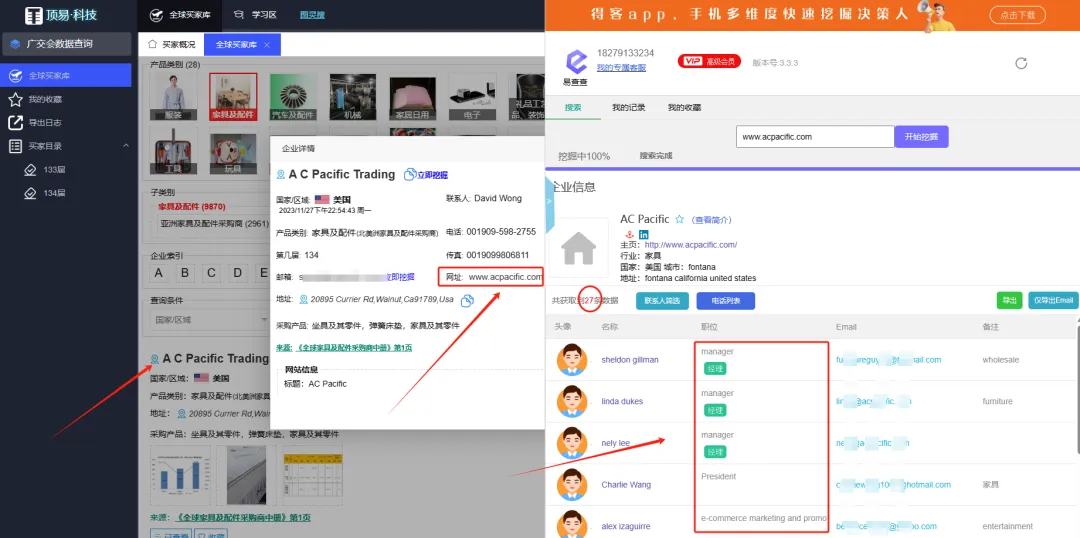The width and height of the screenshot is (1080, 538).
Task: Click the star icon beside 我的收藏
Action: pos(15,99)
